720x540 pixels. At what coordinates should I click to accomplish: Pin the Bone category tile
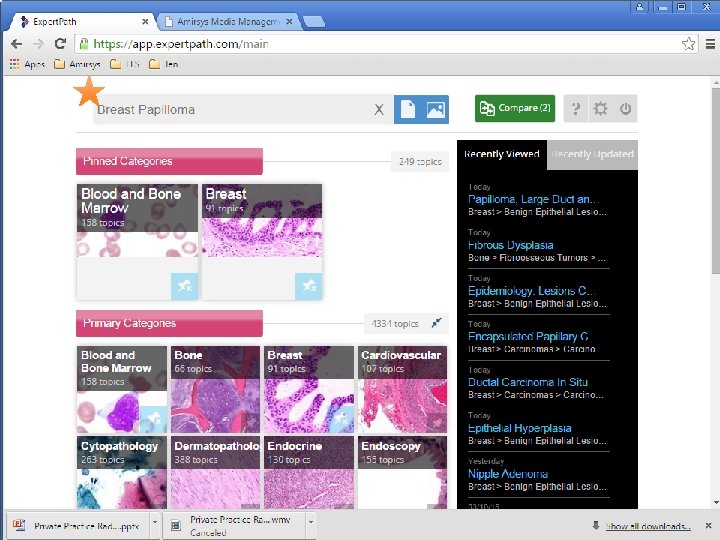pyautogui.click(x=251, y=421)
